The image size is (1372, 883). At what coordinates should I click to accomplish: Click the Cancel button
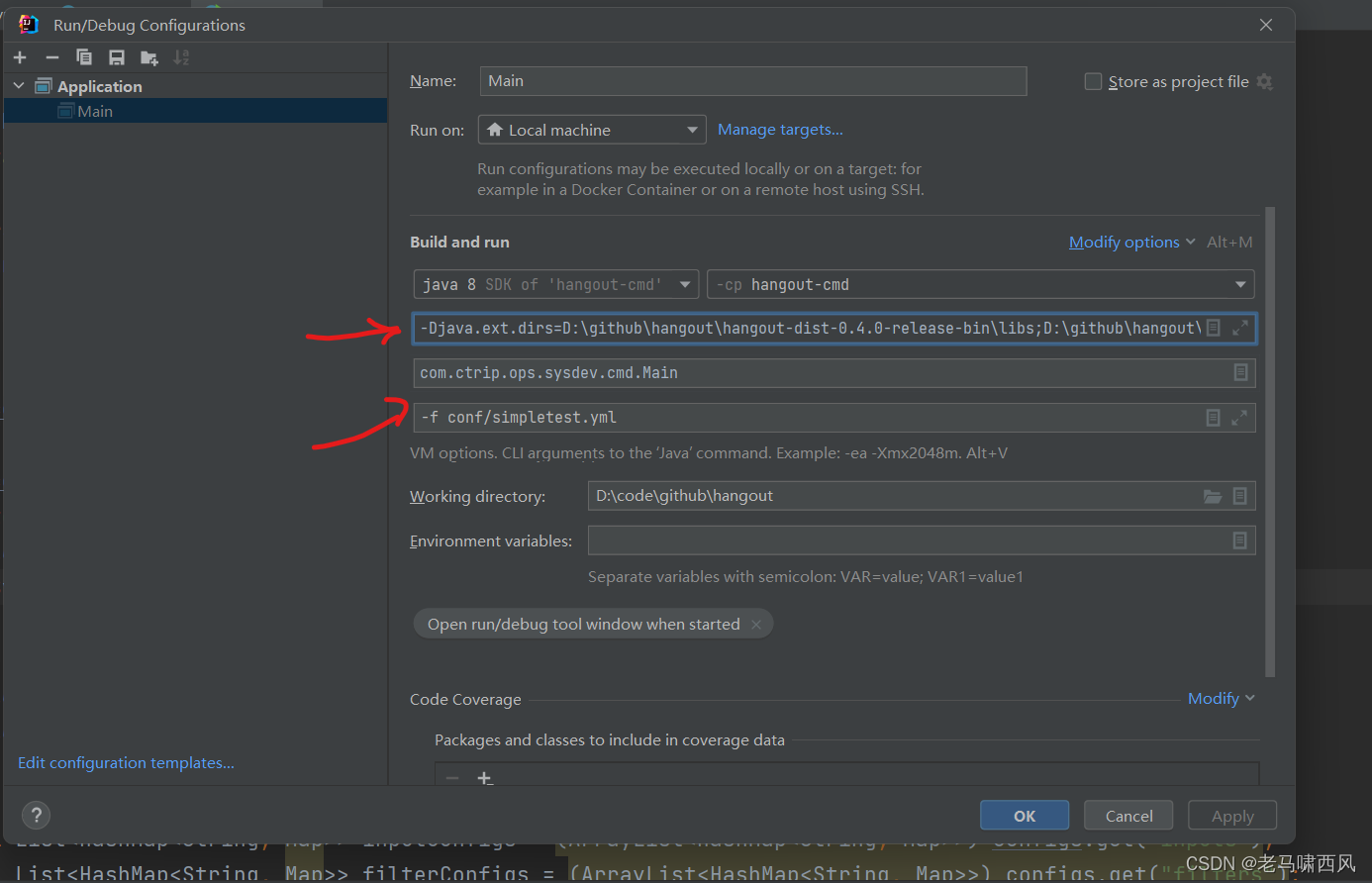(1128, 816)
